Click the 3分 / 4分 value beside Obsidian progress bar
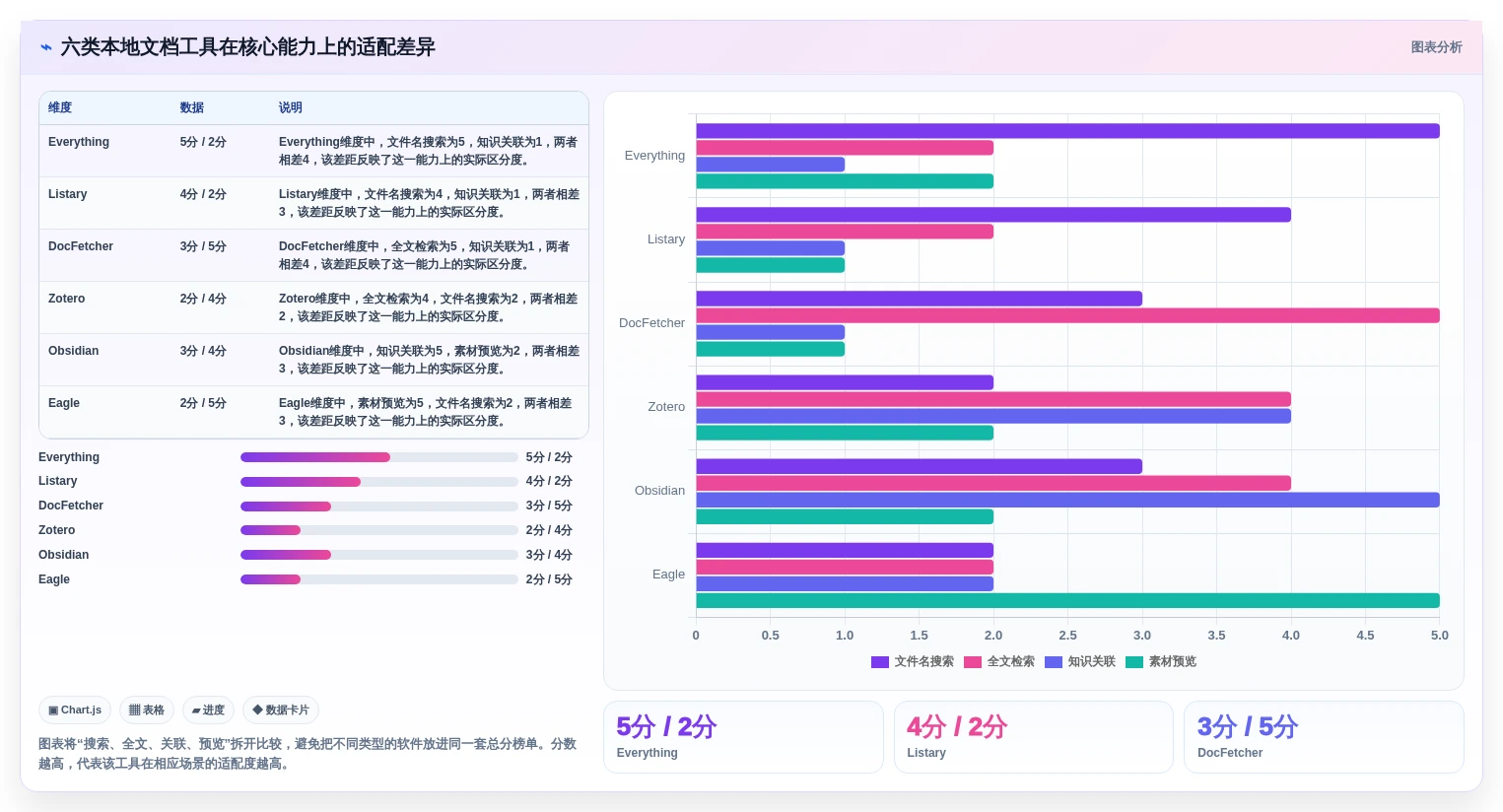 (x=549, y=555)
